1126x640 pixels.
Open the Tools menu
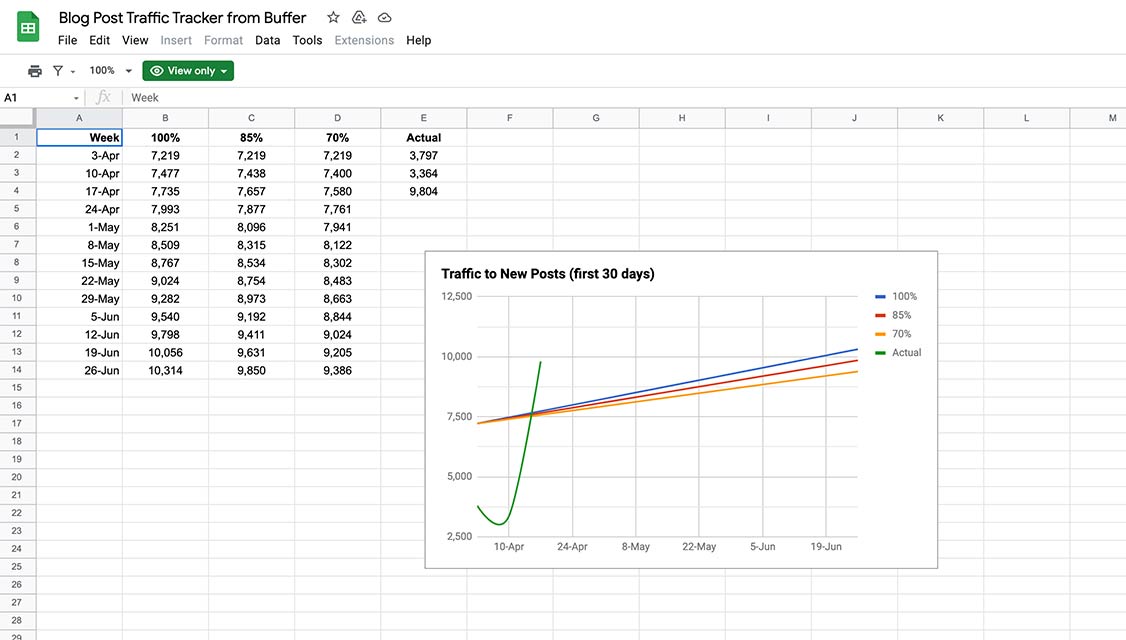pos(307,40)
